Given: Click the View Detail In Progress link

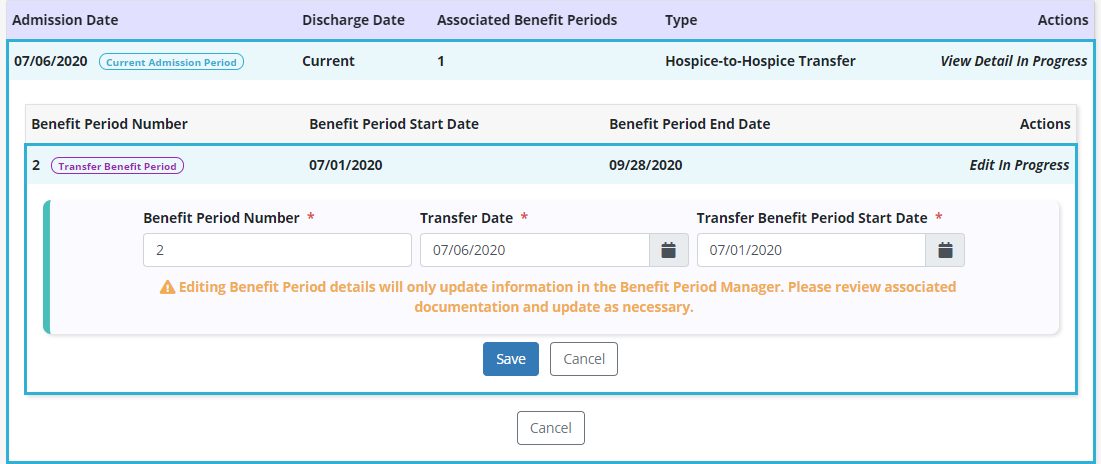Looking at the screenshot, I should (1013, 61).
